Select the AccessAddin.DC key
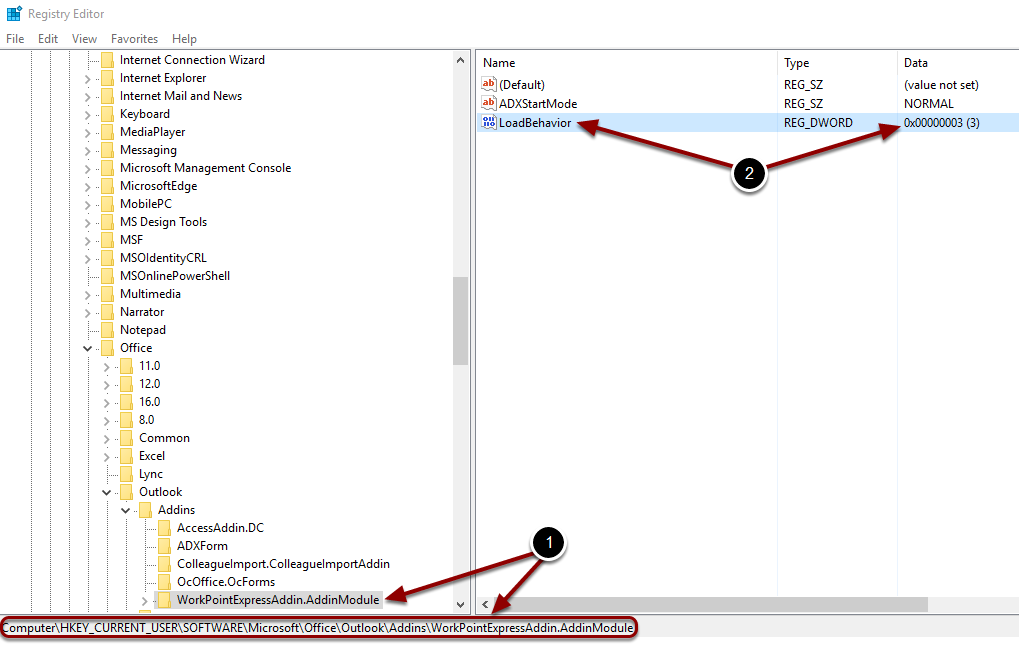Screen dimensions: 1019x658 tap(220, 528)
